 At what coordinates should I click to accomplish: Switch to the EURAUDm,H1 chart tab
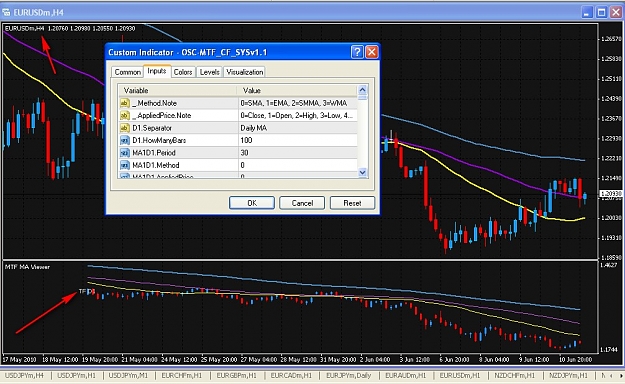[405, 376]
